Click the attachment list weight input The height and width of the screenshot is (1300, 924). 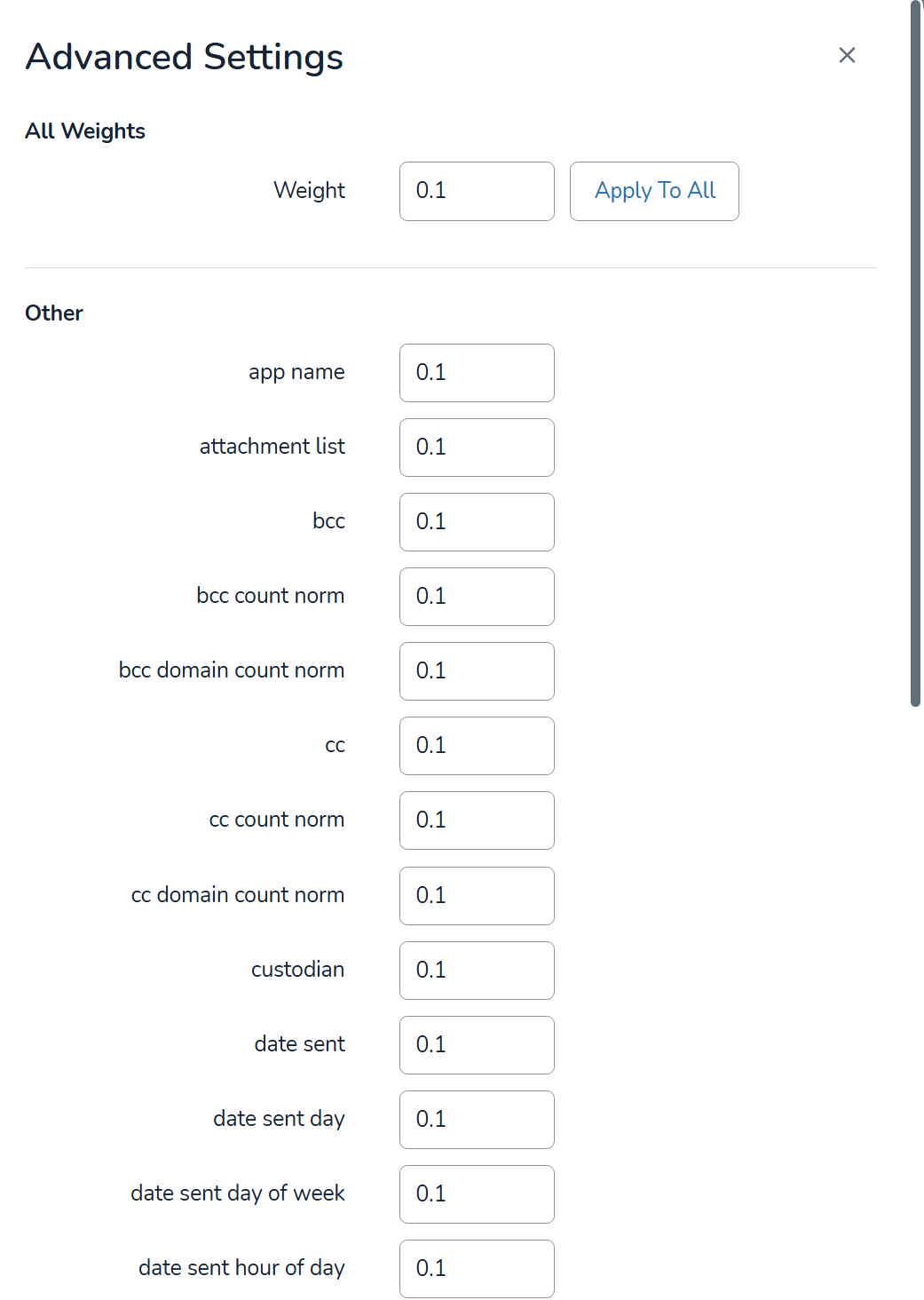[477, 448]
